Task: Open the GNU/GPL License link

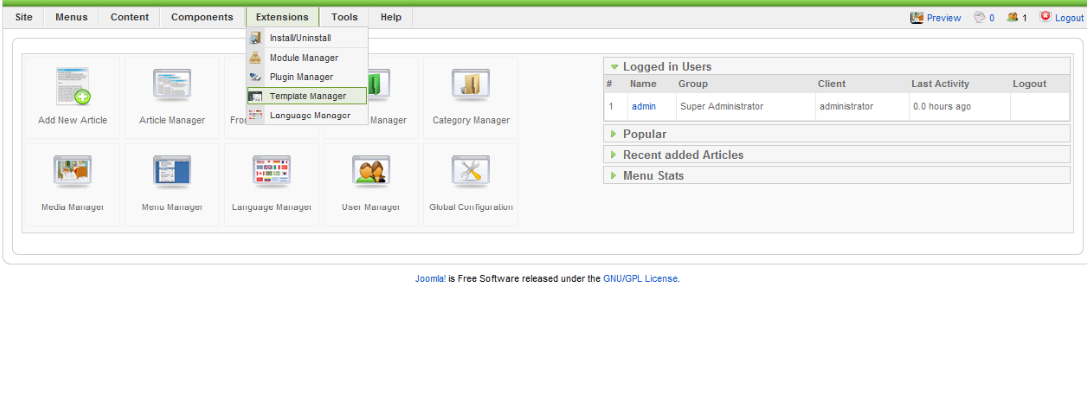Action: (641, 279)
